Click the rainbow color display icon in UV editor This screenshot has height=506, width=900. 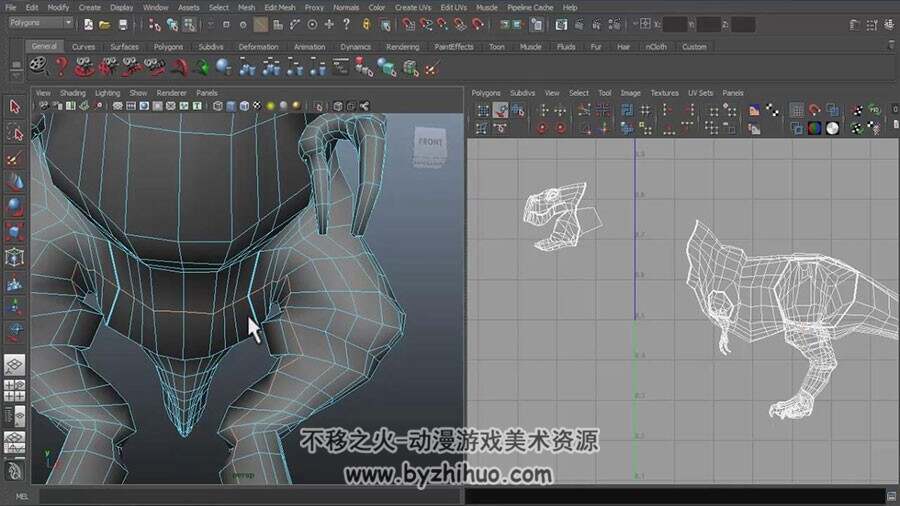coord(814,129)
